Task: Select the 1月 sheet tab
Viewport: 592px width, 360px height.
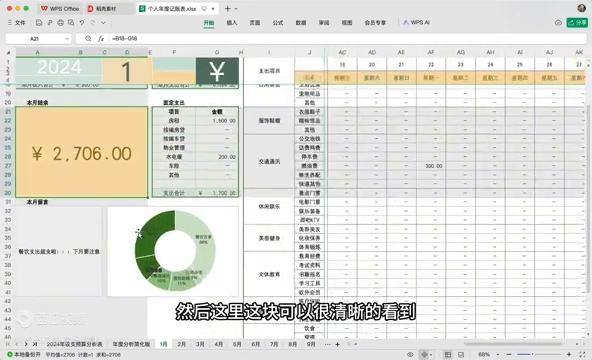Action: (x=163, y=344)
